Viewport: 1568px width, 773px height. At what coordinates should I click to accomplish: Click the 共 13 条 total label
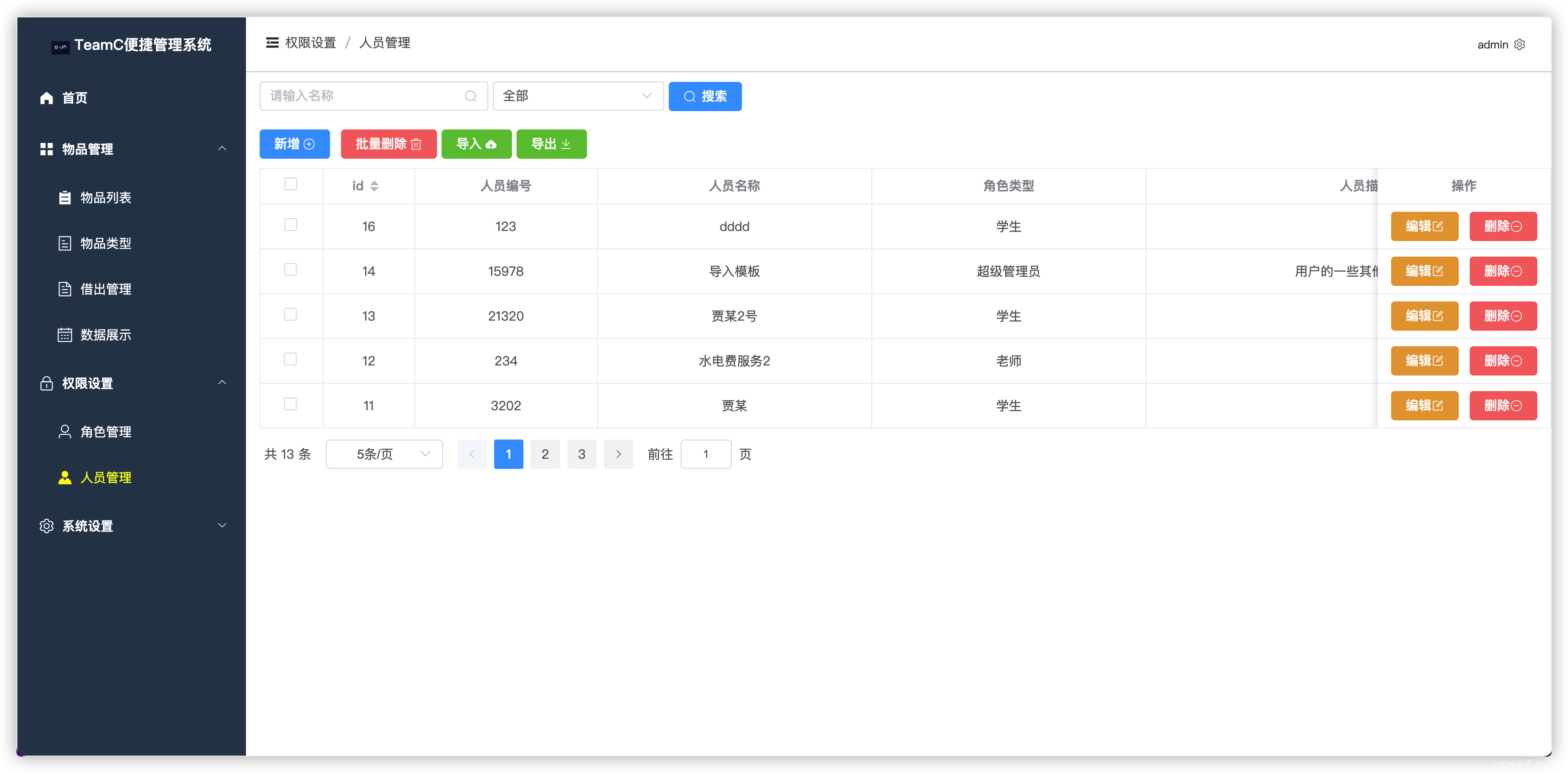[x=287, y=454]
